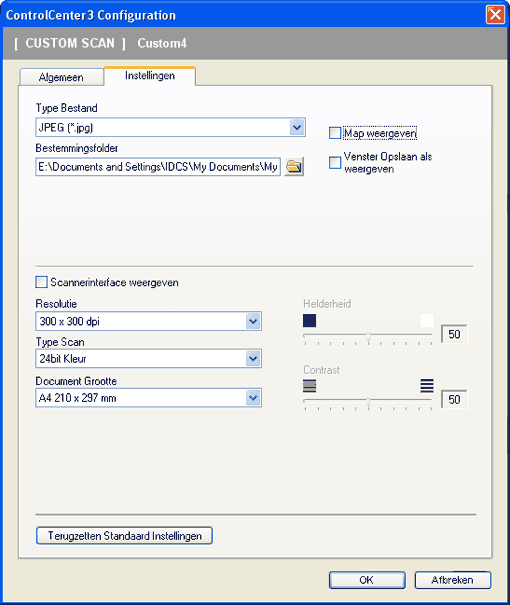Click the Afbreken button
The image size is (510, 605).
[453, 580]
